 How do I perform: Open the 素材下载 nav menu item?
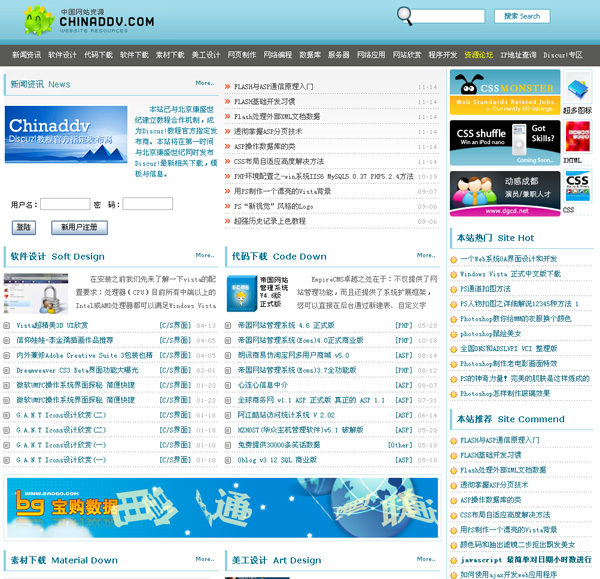click(x=170, y=55)
